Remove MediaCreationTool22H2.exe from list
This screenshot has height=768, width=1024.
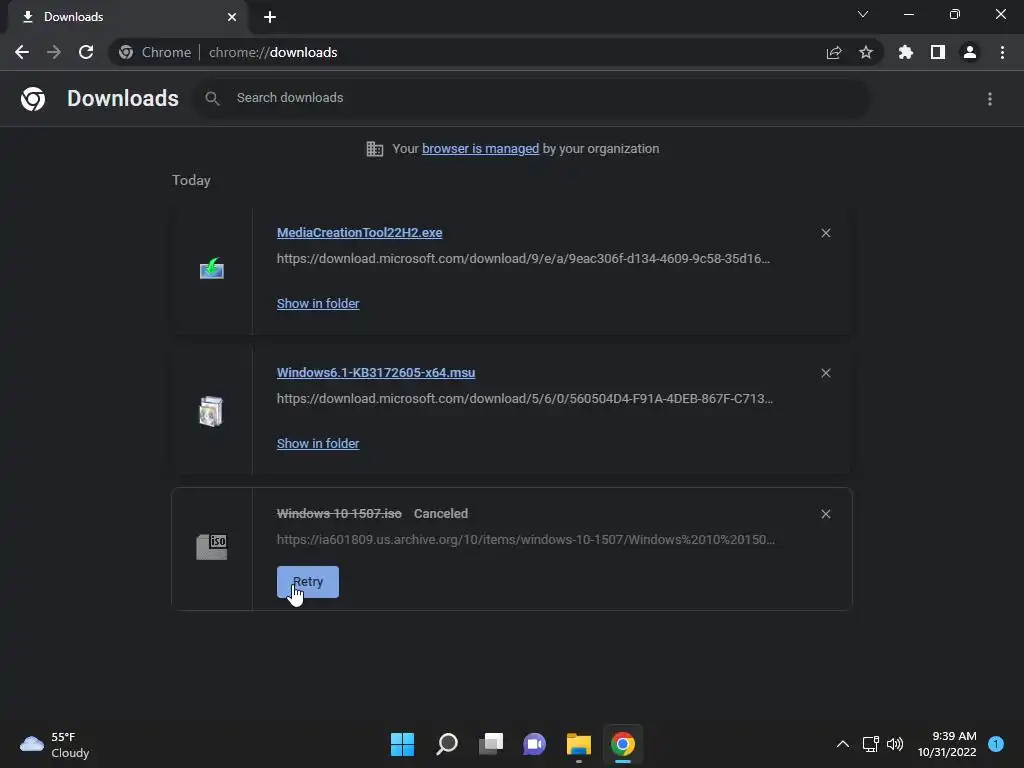tap(825, 233)
